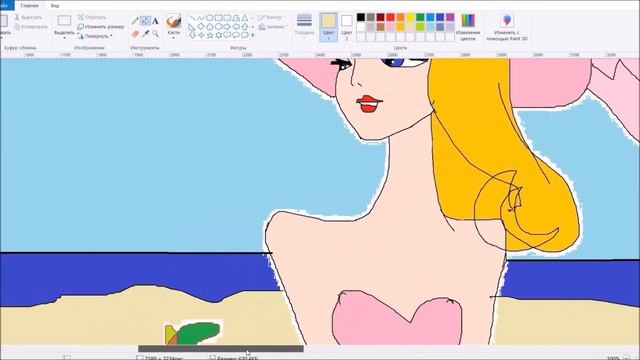Expand the Кисти brushes dropdown arrow
640x360 pixels.
point(173,38)
